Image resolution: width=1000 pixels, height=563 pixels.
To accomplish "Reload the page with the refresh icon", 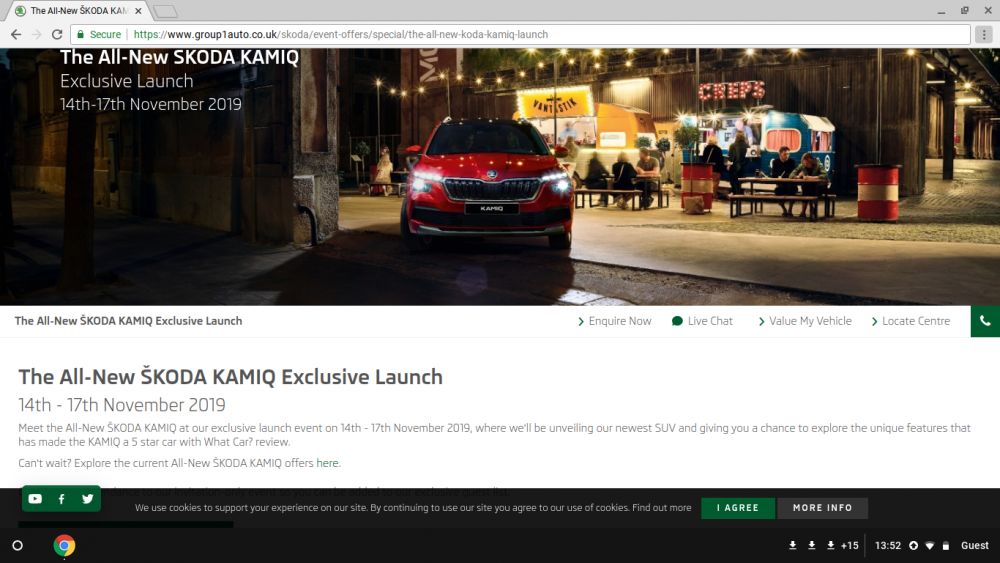I will click(x=57, y=34).
